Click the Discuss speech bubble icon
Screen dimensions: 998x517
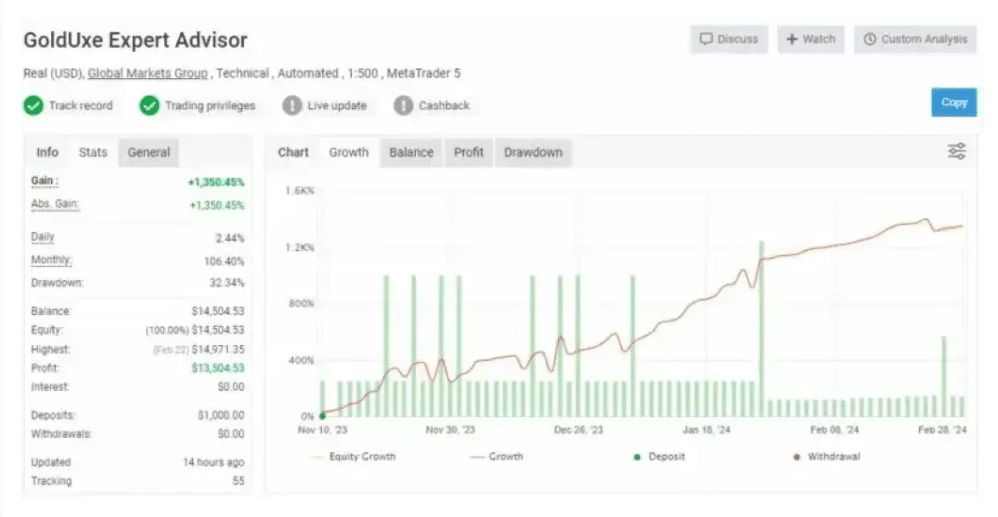click(706, 40)
